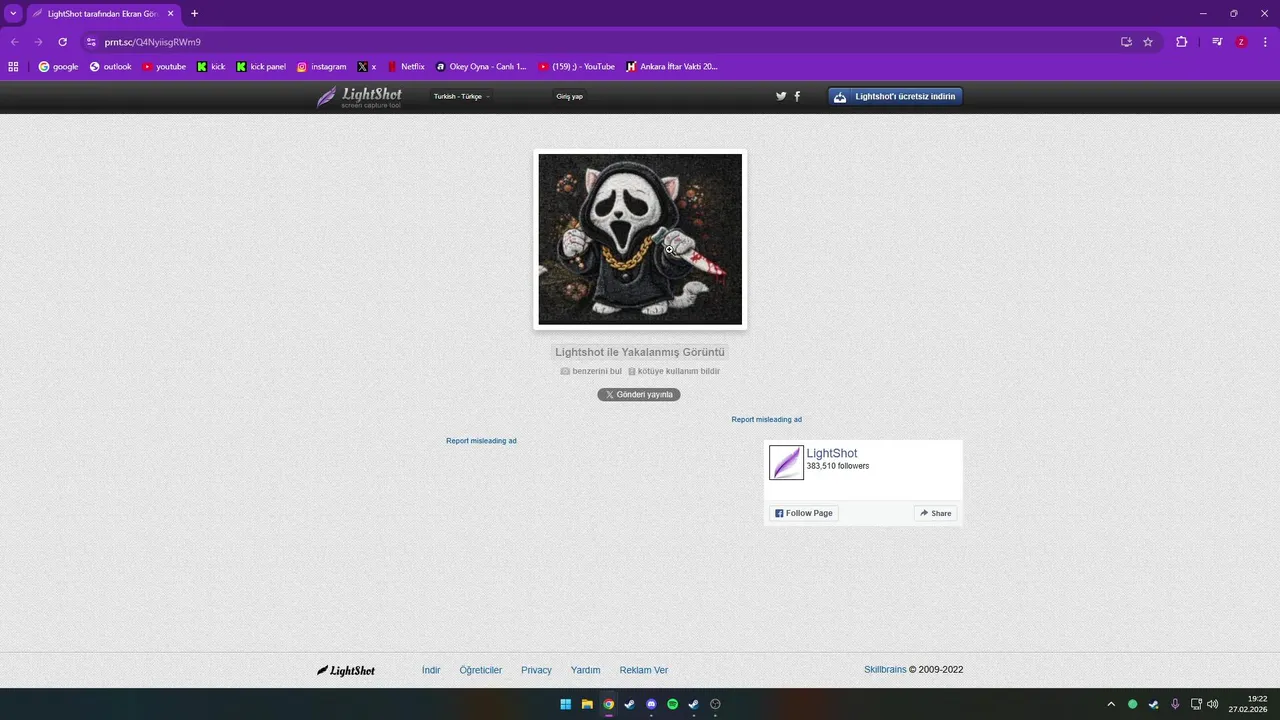Image resolution: width=1280 pixels, height=720 pixels.
Task: Click Report misleading ad near Facebook widget
Action: 766,420
